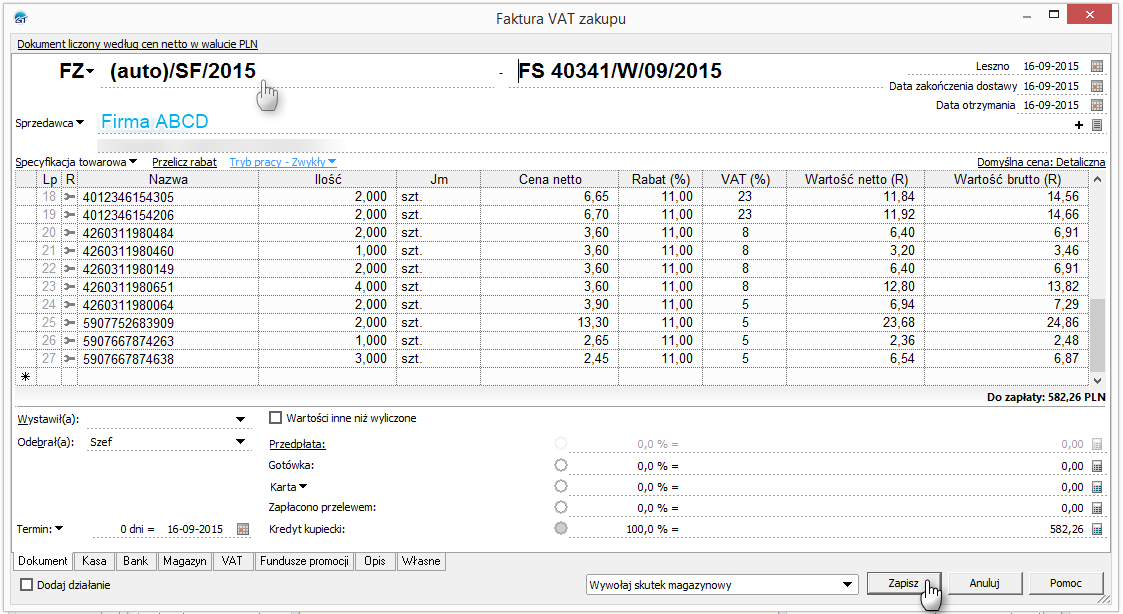Switch to the Kasa tab
Screen dimensions: 1123x614
[x=94, y=561]
